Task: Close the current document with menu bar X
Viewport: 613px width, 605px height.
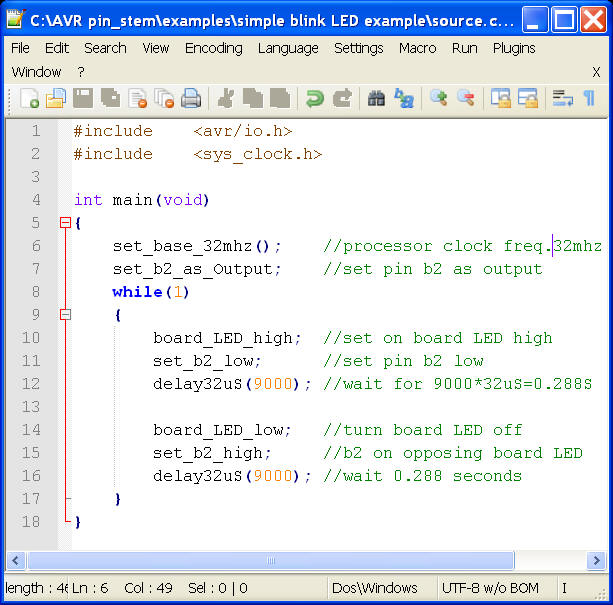Action: click(x=596, y=72)
